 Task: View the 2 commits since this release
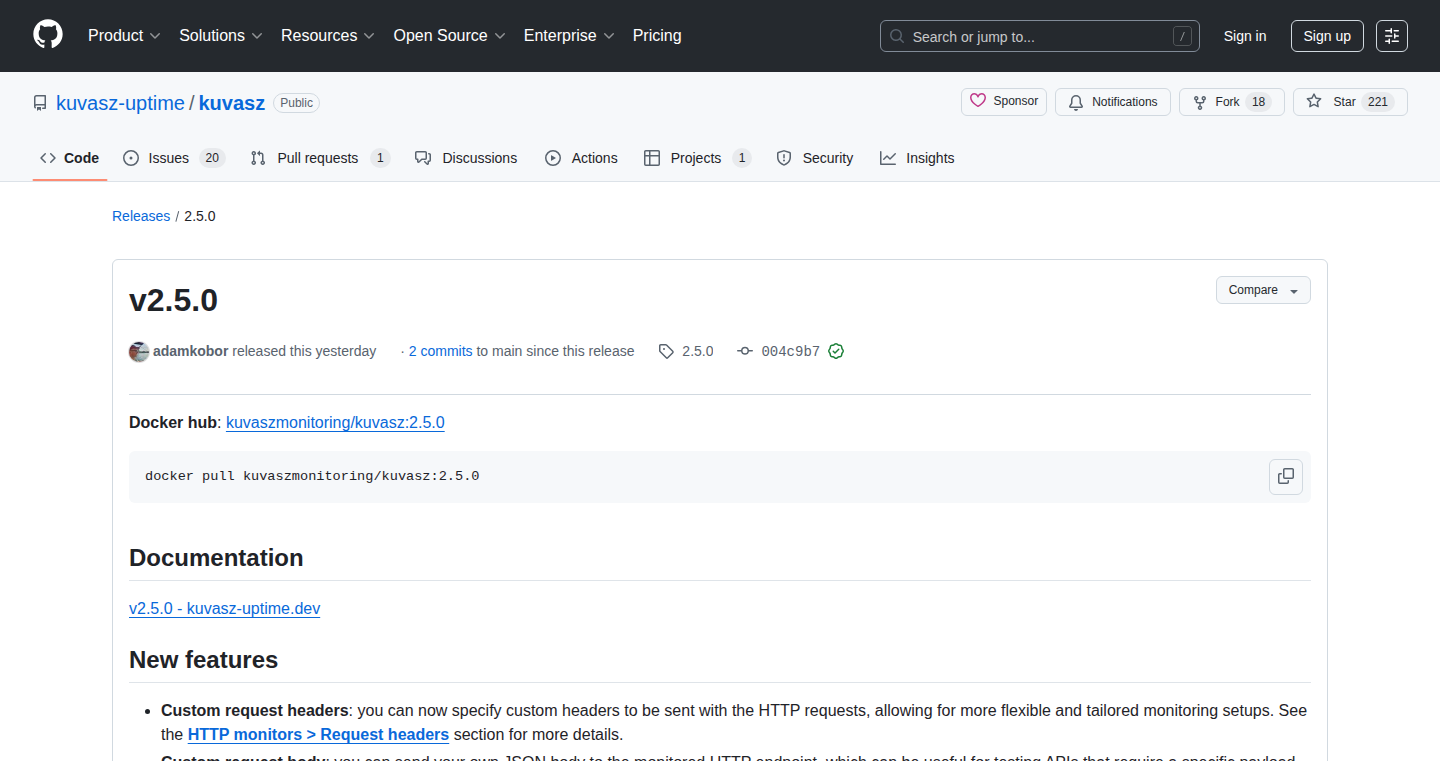(x=440, y=351)
